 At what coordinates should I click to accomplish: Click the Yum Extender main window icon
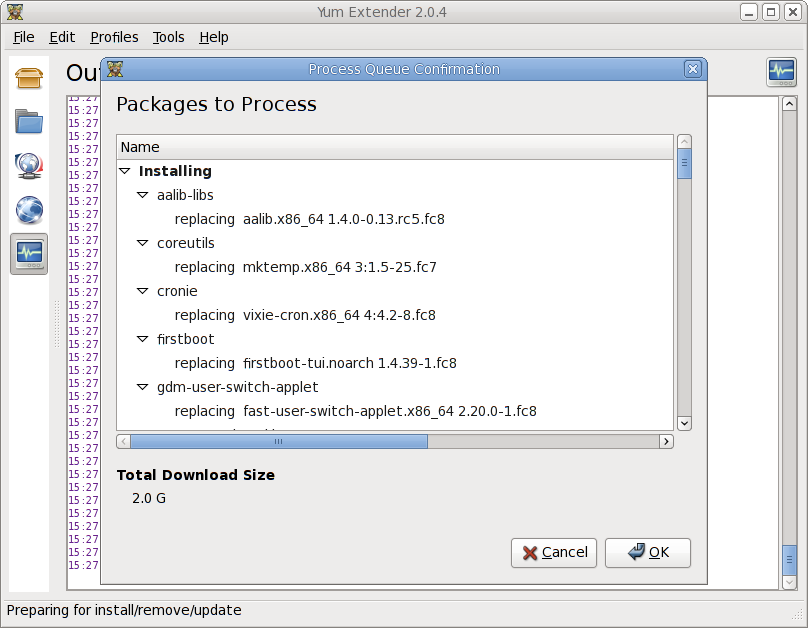tap(14, 12)
